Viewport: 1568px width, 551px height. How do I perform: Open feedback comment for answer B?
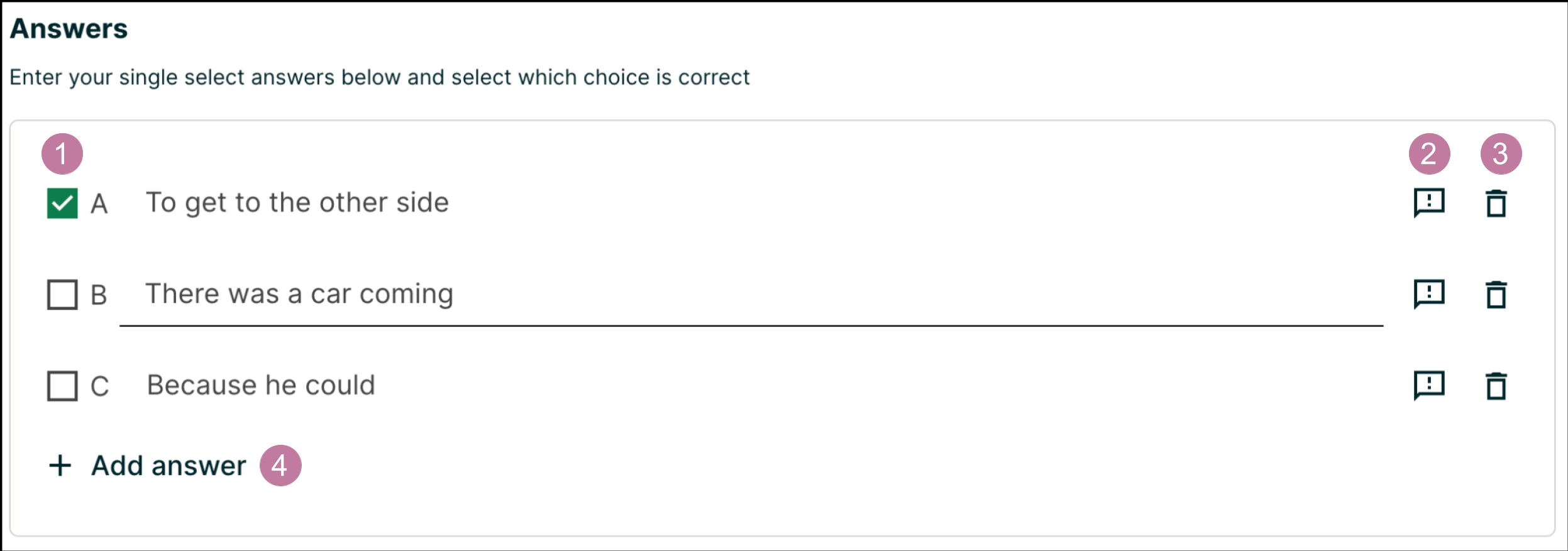pos(1429,294)
